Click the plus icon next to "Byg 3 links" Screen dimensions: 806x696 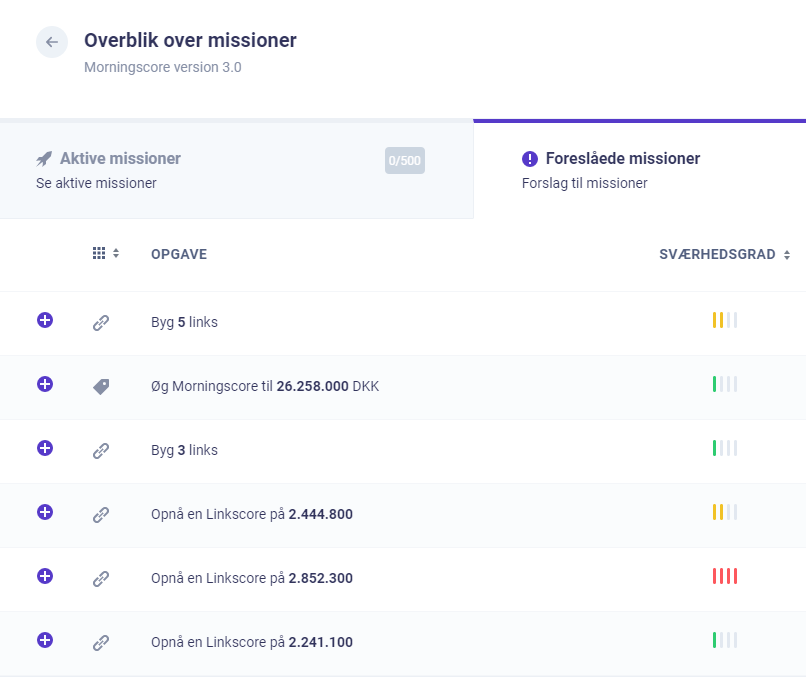click(44, 450)
